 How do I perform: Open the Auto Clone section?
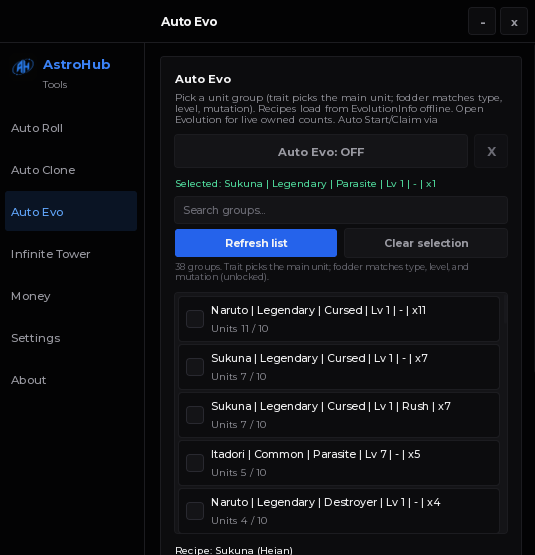(43, 170)
